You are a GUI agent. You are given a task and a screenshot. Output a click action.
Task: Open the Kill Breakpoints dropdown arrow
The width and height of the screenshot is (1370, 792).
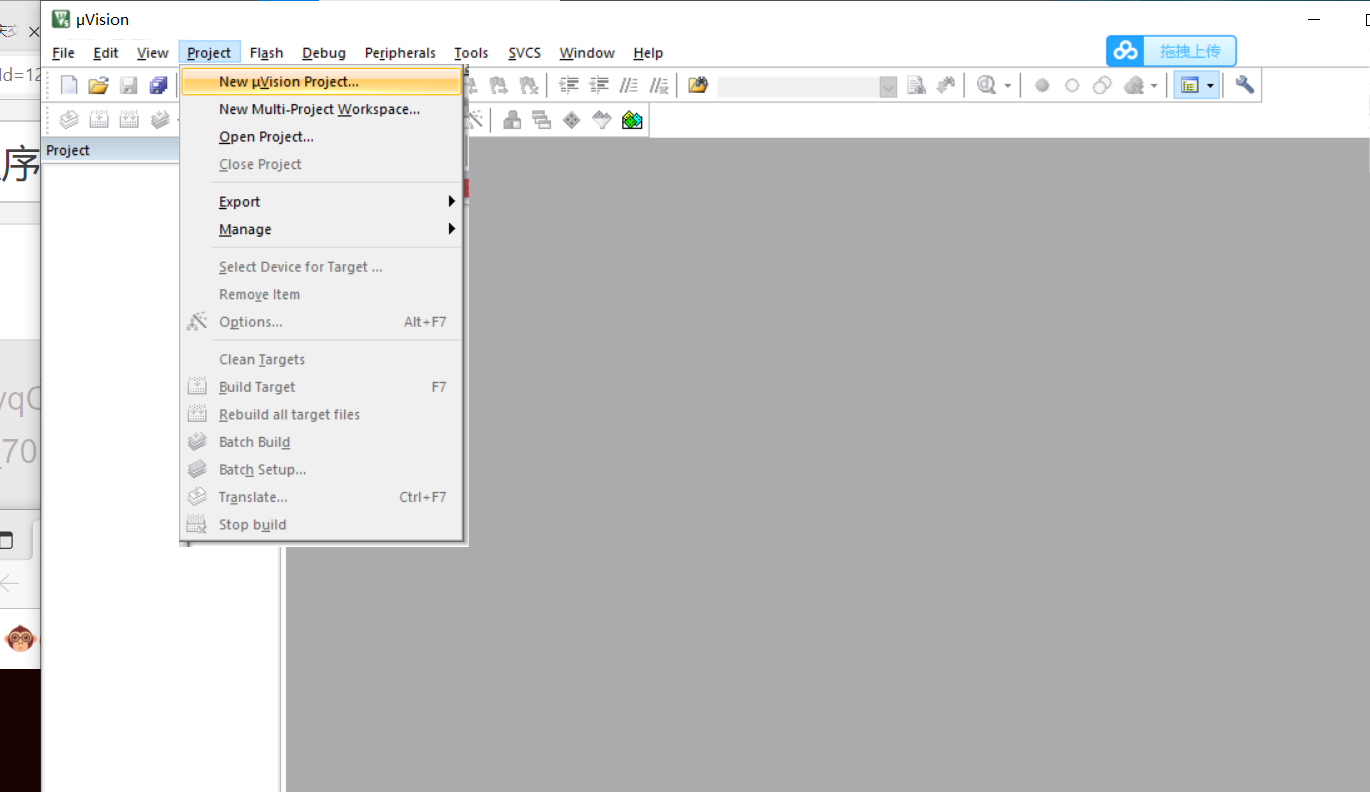tap(1153, 86)
